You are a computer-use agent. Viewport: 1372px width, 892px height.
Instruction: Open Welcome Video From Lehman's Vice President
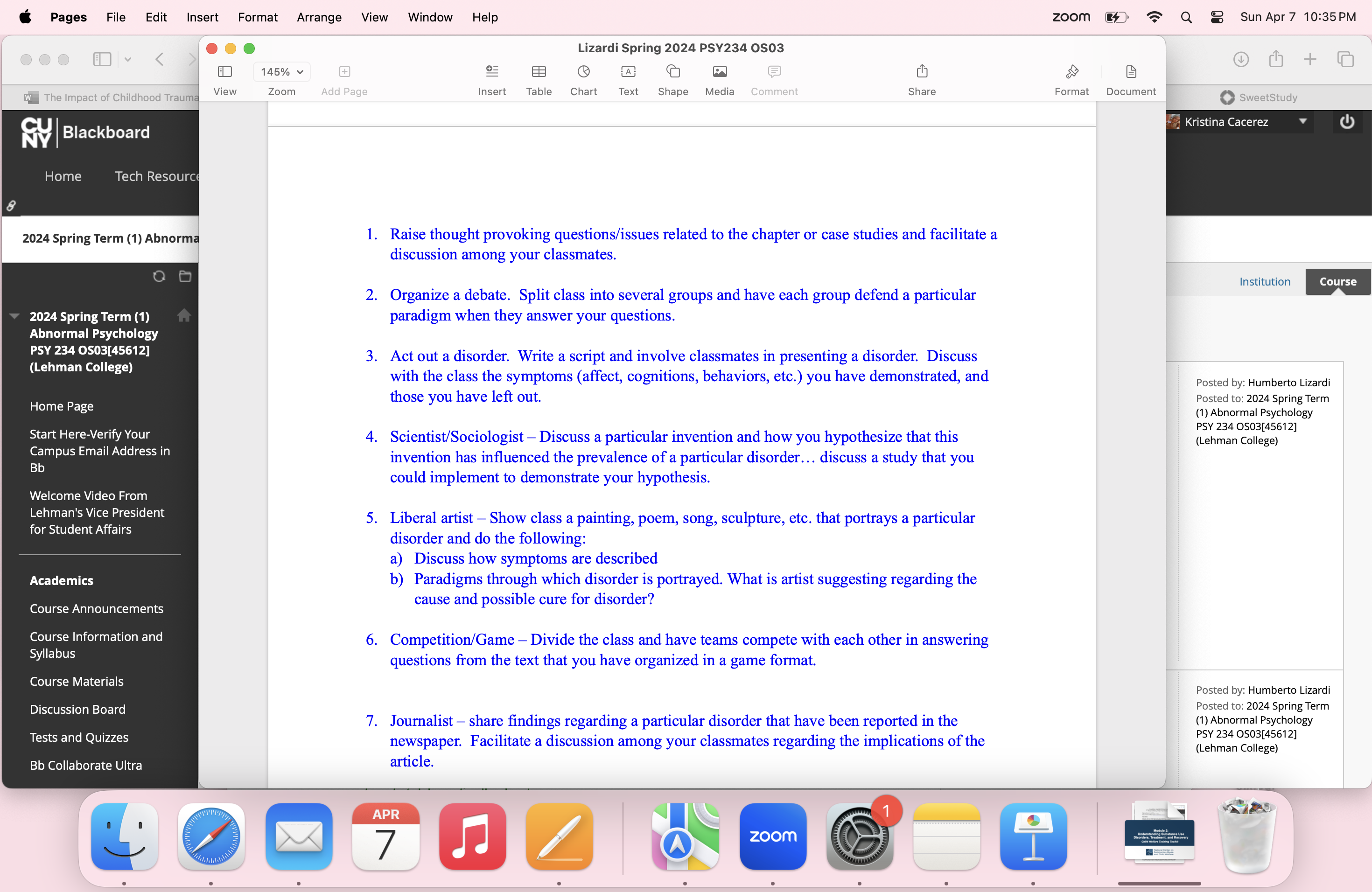pos(97,512)
